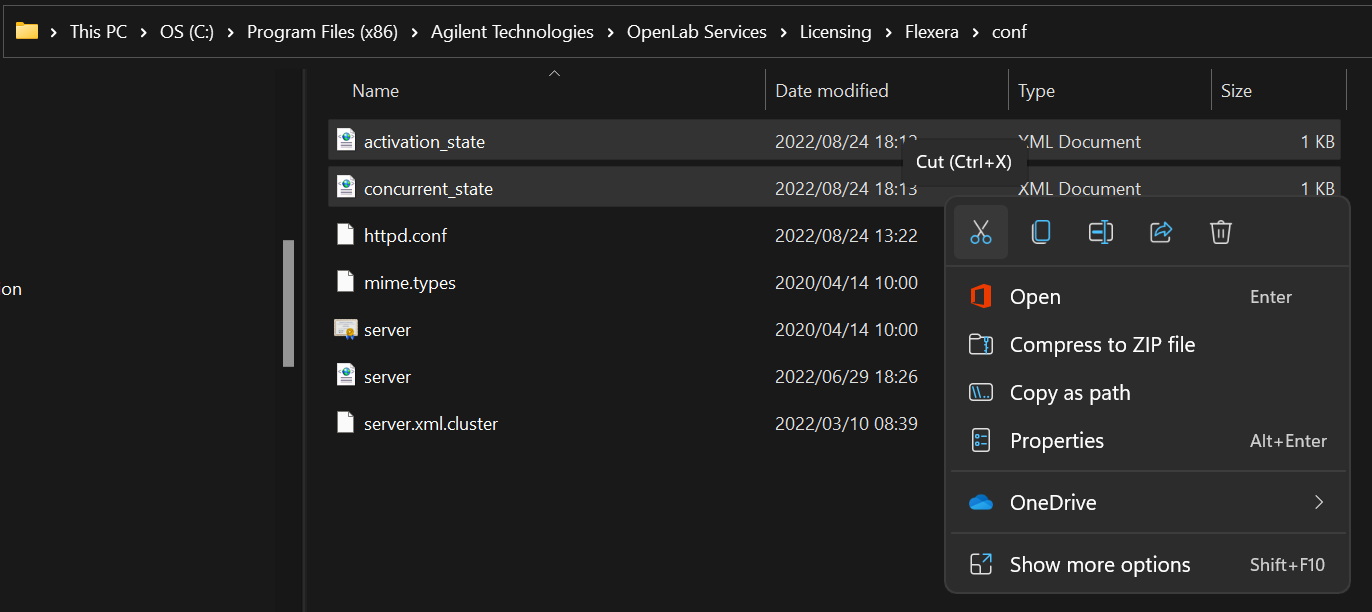Click Show more options entry
Screen dimensions: 1372x612
pos(1100,565)
